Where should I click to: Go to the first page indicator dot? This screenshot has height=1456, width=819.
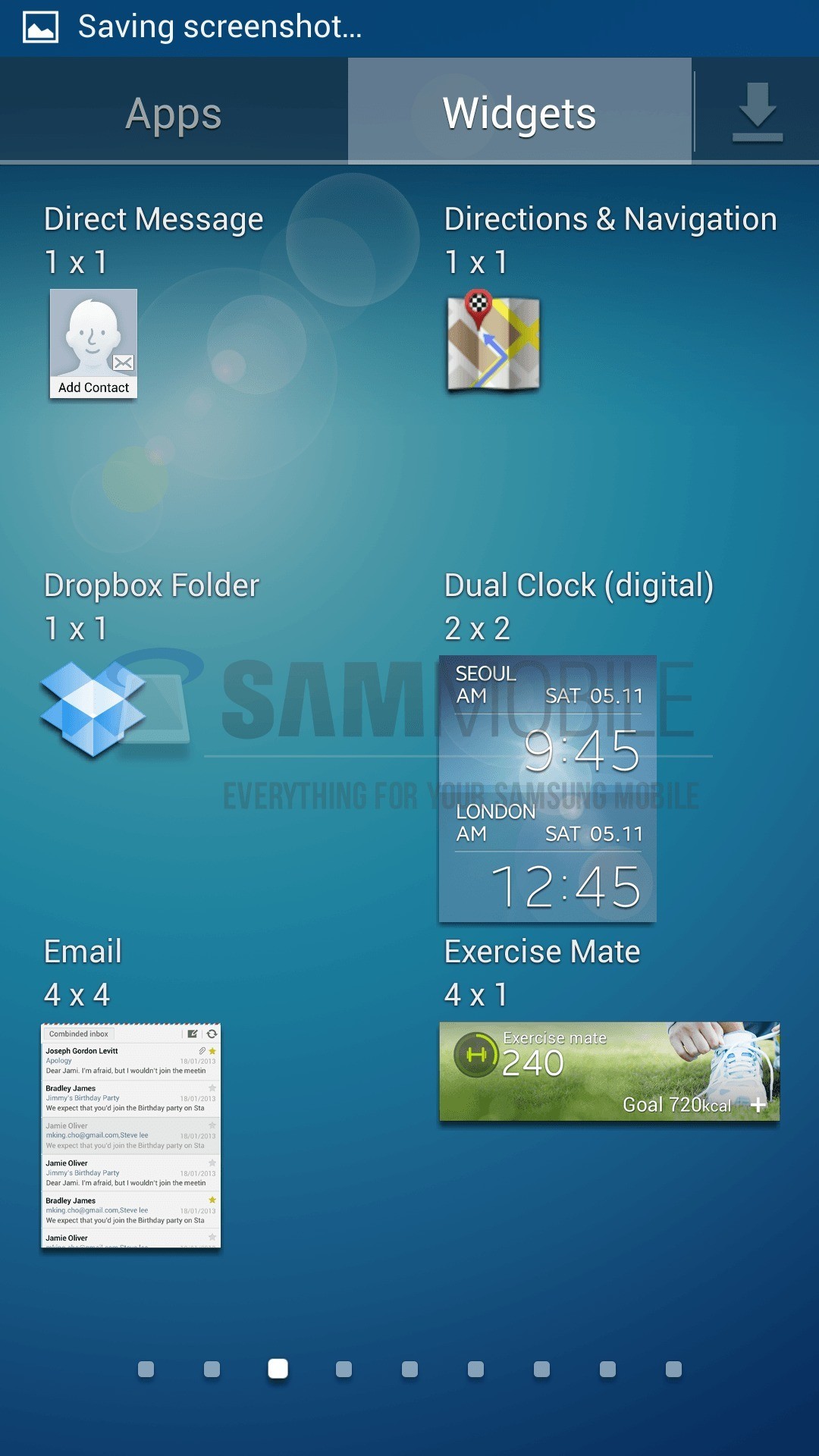[146, 1369]
